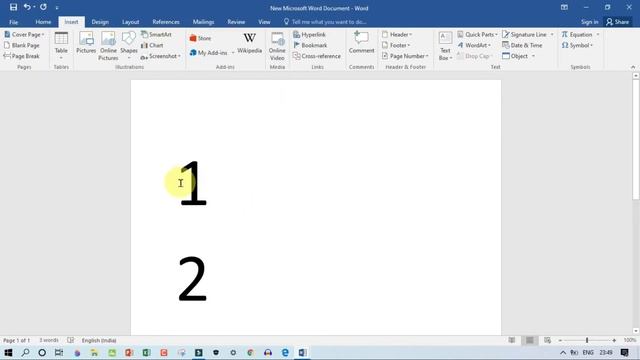Switch to the Design tab

tap(100, 22)
